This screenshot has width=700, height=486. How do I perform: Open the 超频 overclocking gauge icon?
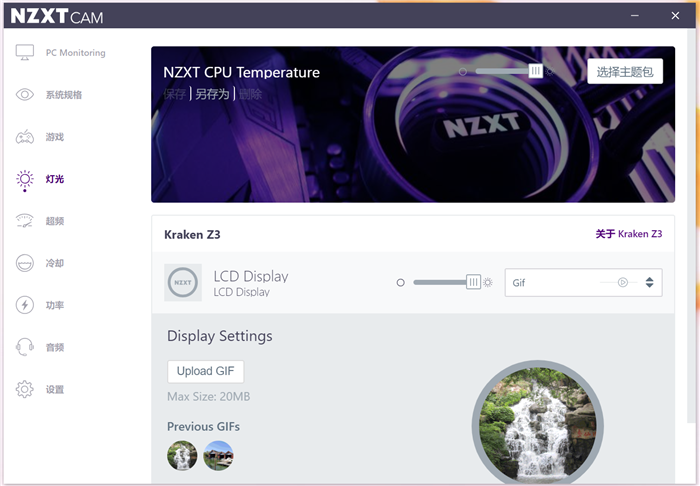(x=25, y=220)
